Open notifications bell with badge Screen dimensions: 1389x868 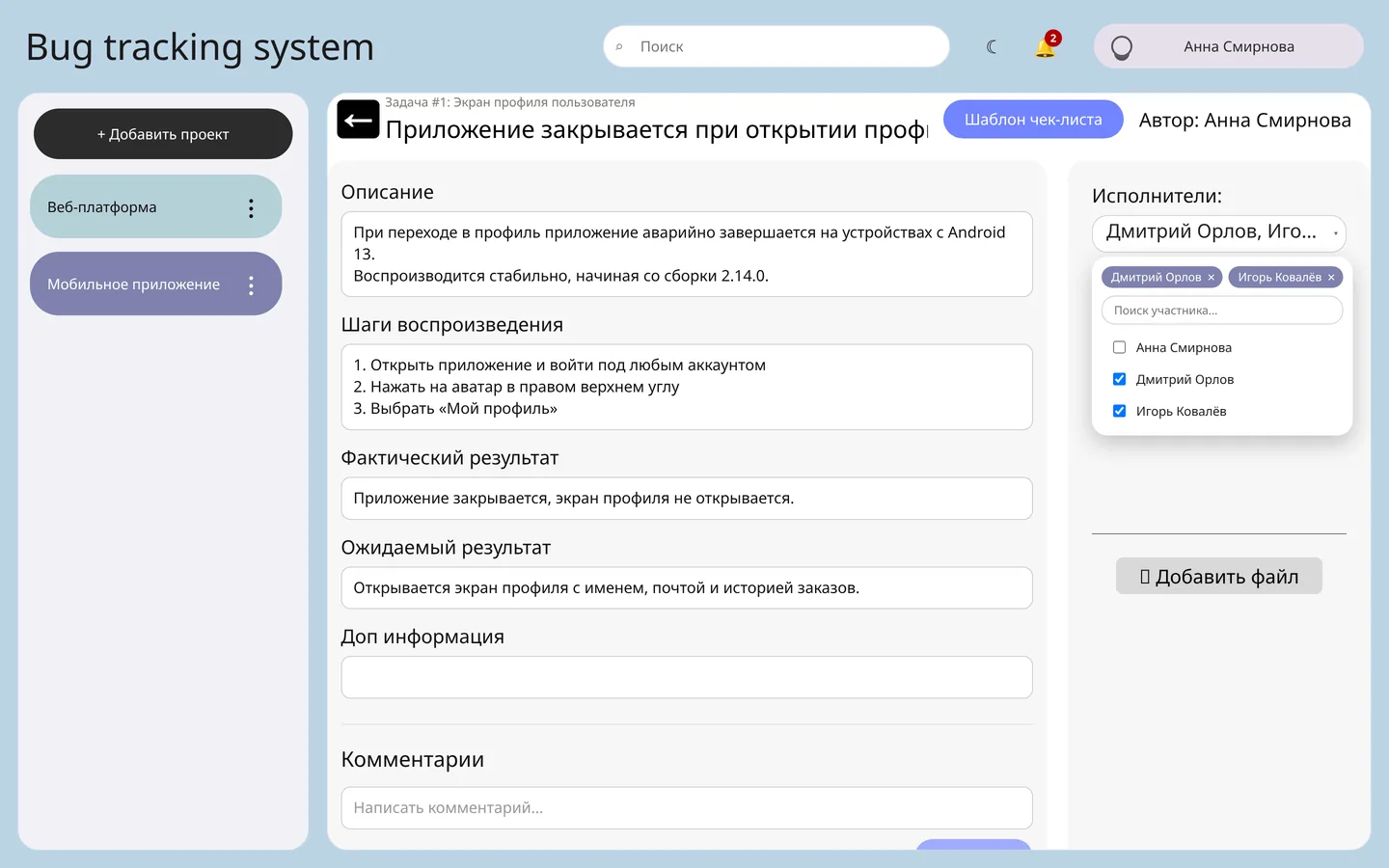pyautogui.click(x=1046, y=45)
